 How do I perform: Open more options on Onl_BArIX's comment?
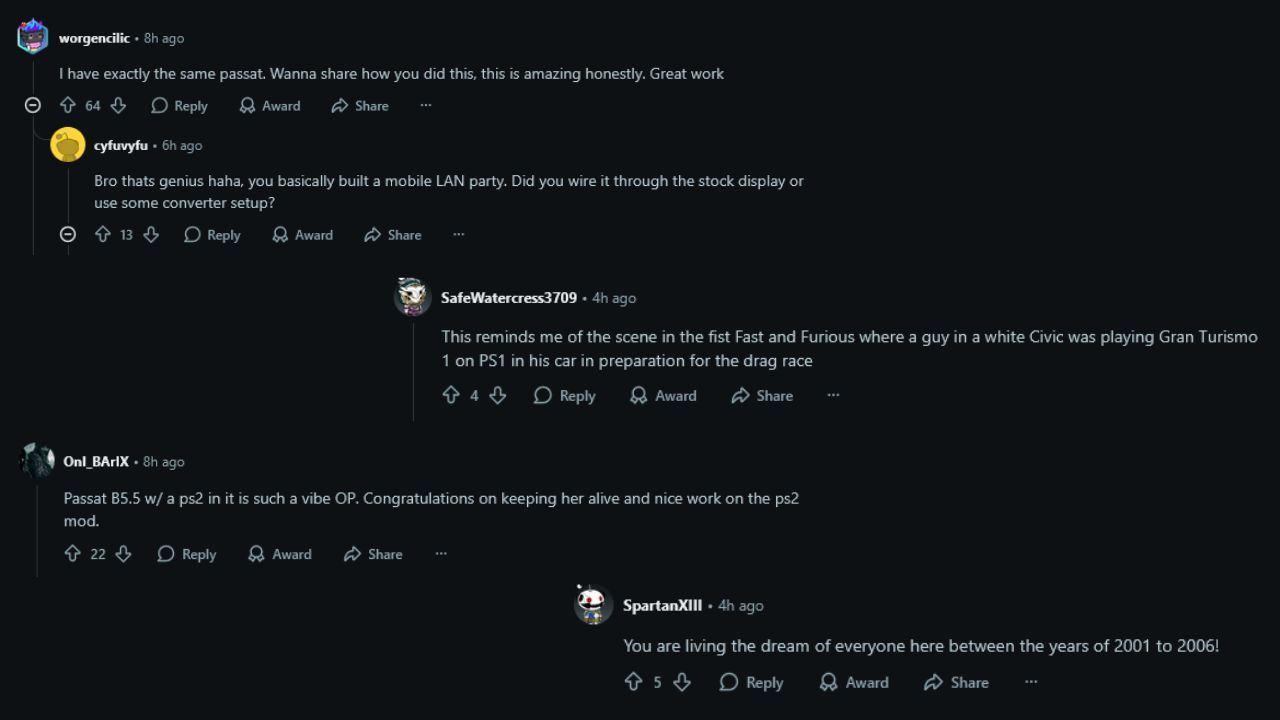[x=441, y=553]
